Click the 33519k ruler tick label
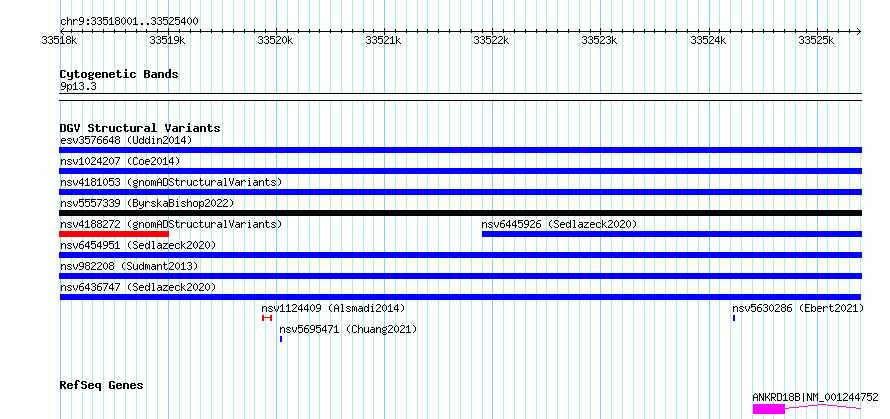 [x=167, y=40]
